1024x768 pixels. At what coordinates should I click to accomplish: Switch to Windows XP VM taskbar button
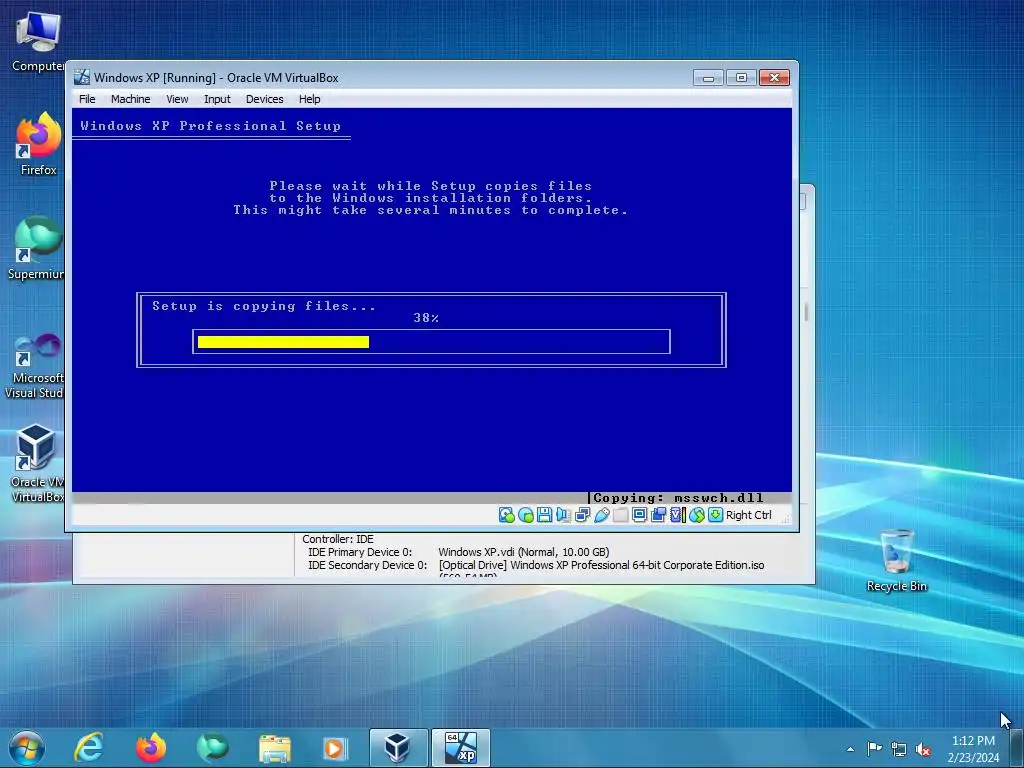point(460,748)
